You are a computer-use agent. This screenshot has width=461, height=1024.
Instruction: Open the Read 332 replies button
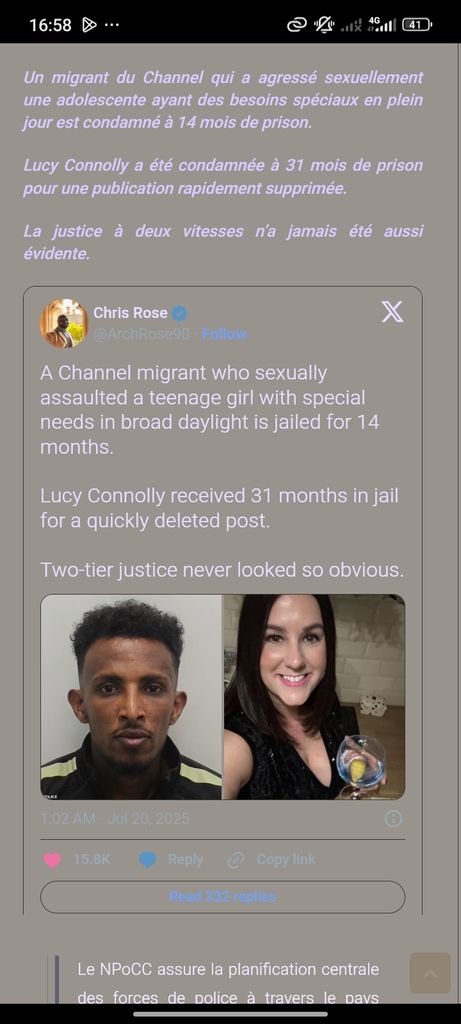coord(223,897)
